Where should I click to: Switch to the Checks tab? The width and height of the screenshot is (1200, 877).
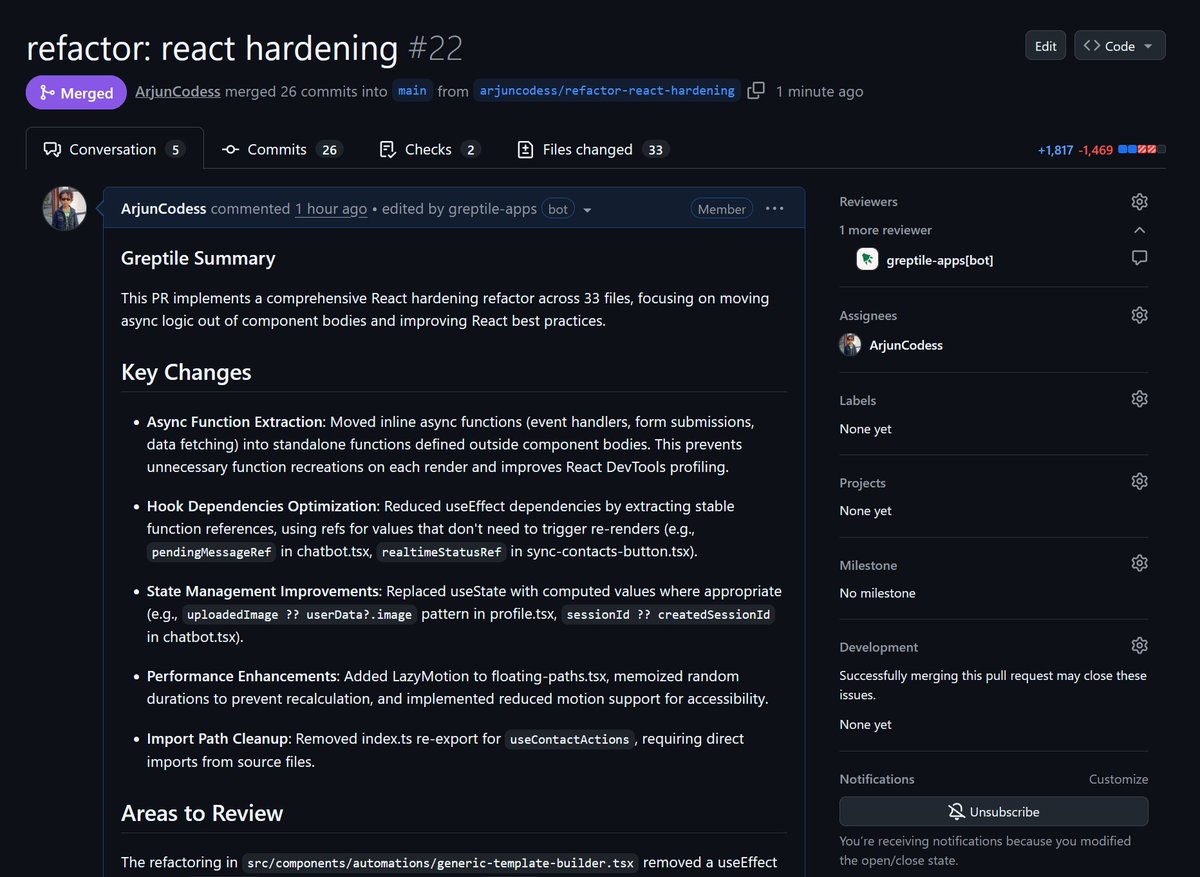(430, 149)
